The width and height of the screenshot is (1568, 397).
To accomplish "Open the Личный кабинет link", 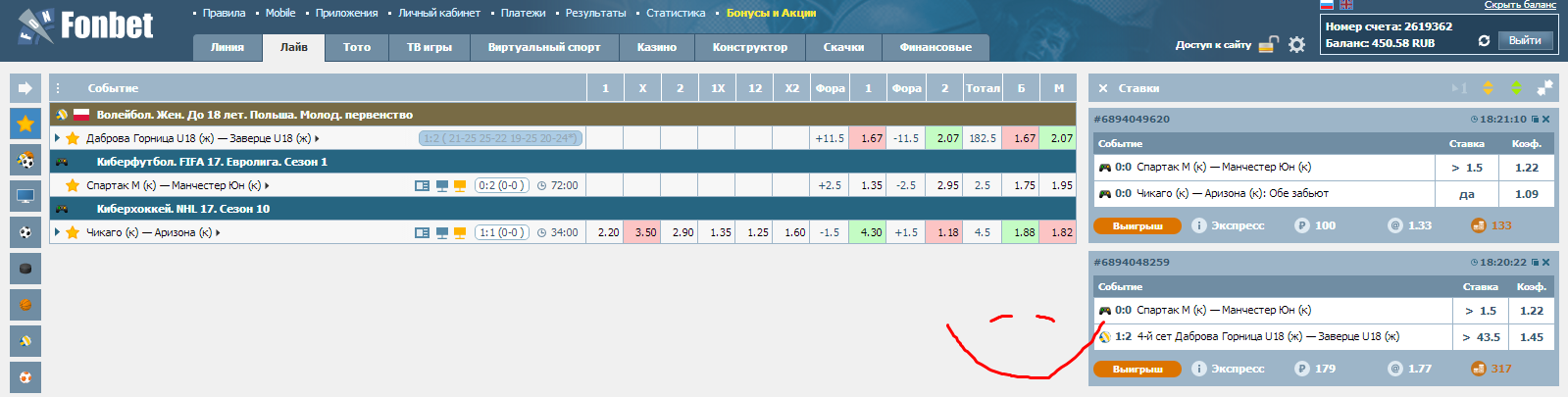I will tap(439, 13).
